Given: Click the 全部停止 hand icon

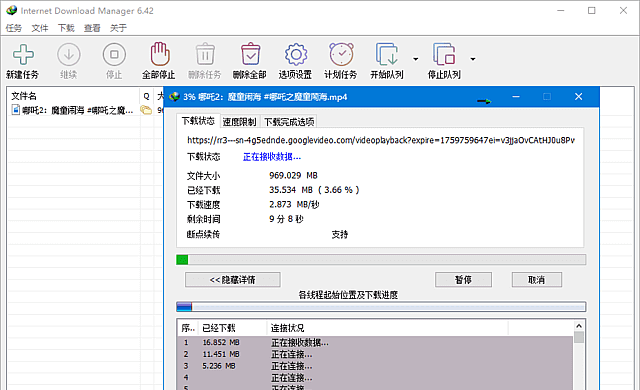Looking at the screenshot, I should pos(160,54).
